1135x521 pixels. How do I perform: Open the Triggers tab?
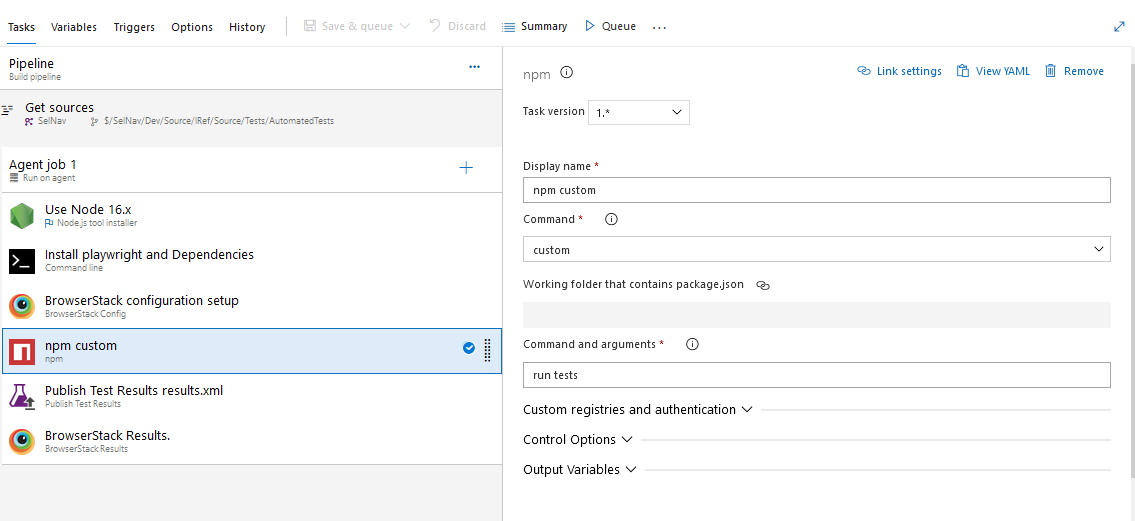[x=134, y=27]
